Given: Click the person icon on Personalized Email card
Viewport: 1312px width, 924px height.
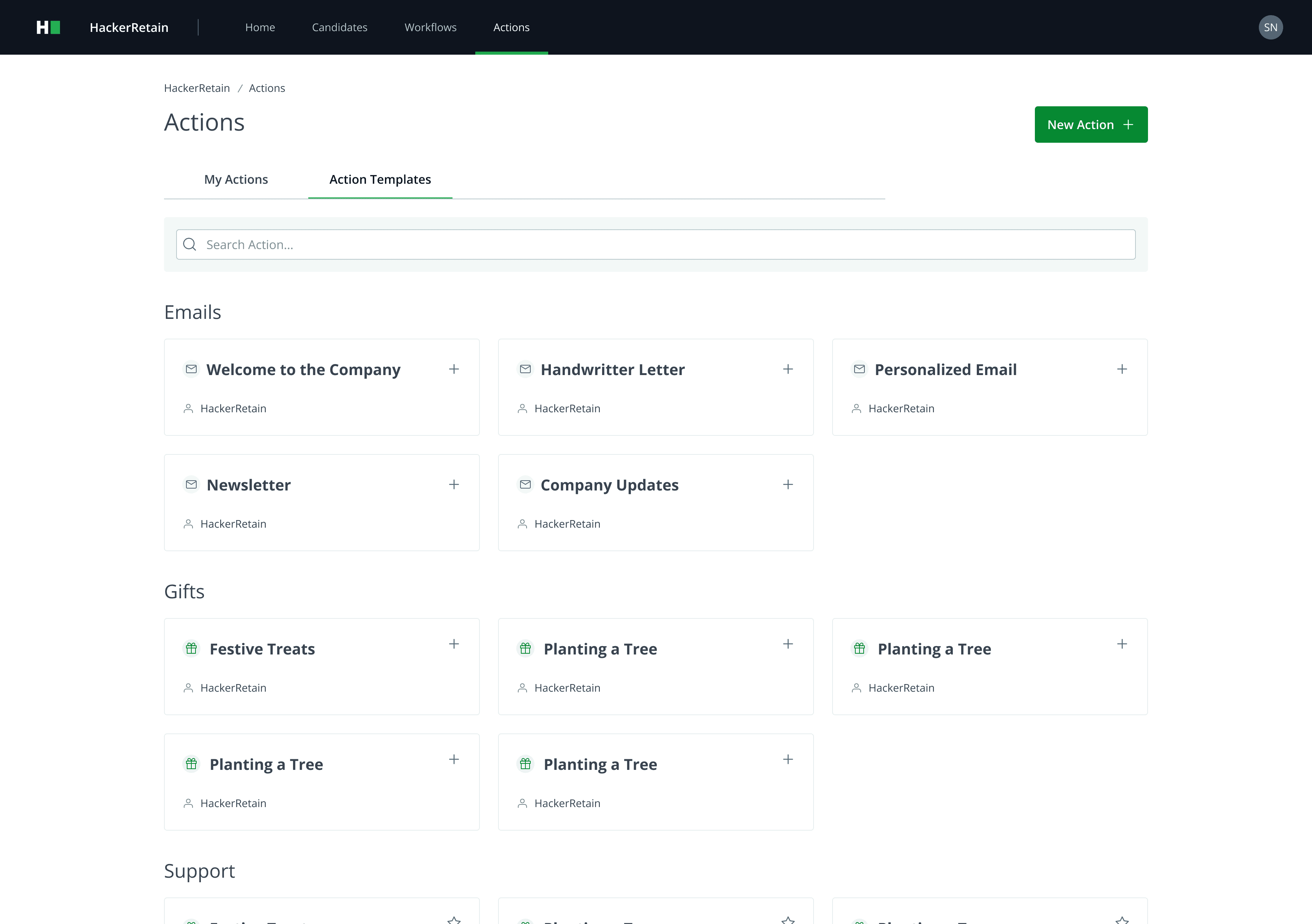Looking at the screenshot, I should point(856,408).
